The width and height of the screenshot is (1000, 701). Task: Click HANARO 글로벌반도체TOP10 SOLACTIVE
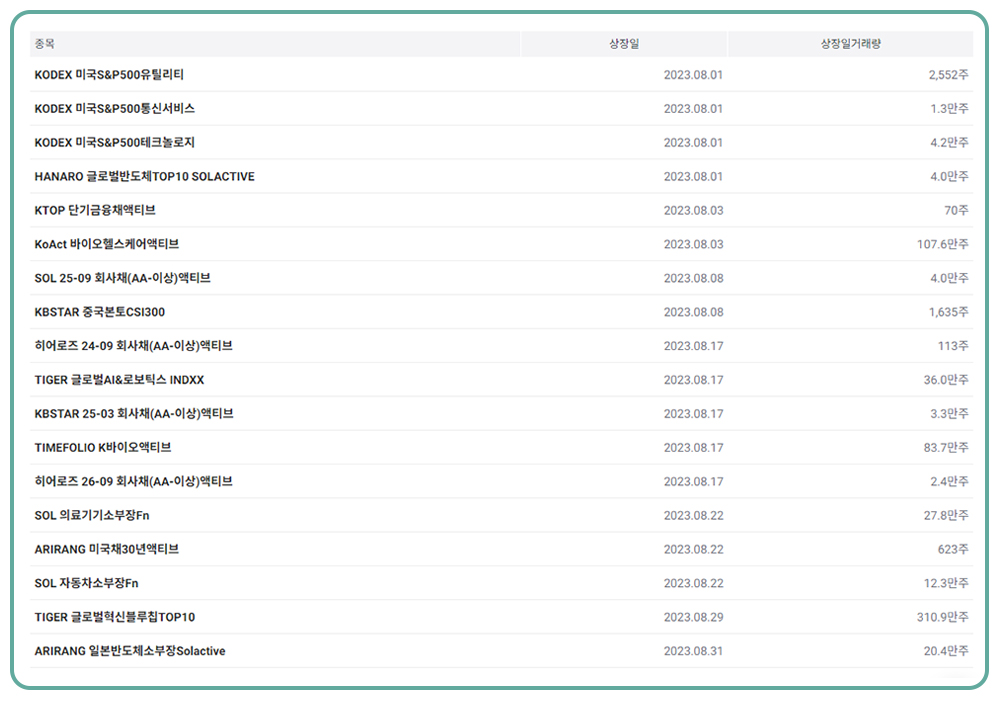(x=144, y=177)
